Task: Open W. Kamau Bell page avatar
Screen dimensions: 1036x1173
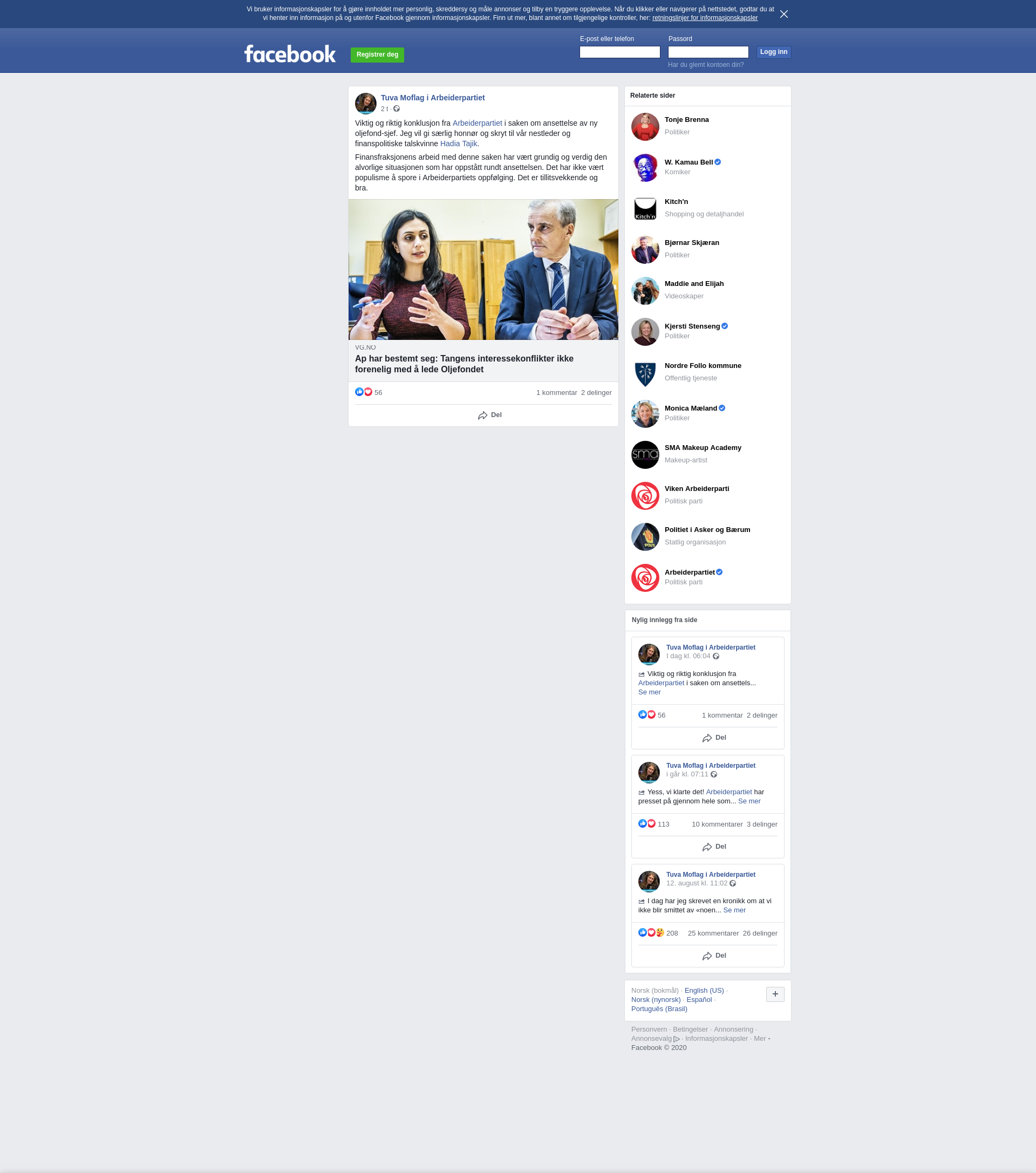Action: click(645, 168)
